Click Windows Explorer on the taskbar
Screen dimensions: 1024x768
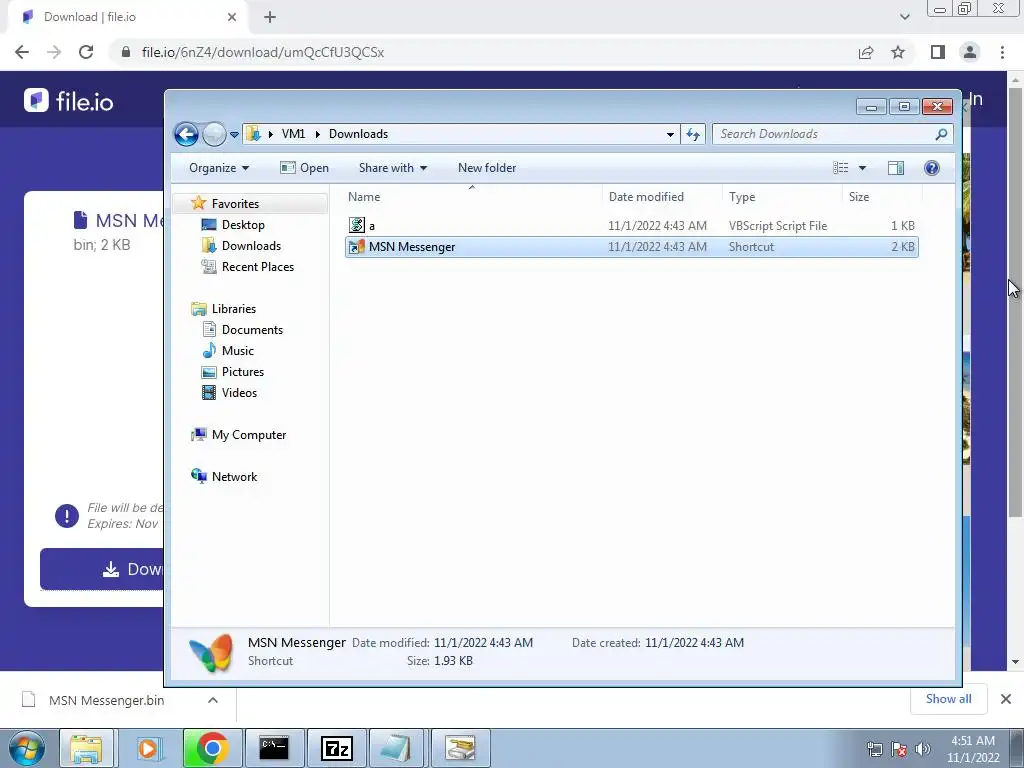(x=86, y=748)
